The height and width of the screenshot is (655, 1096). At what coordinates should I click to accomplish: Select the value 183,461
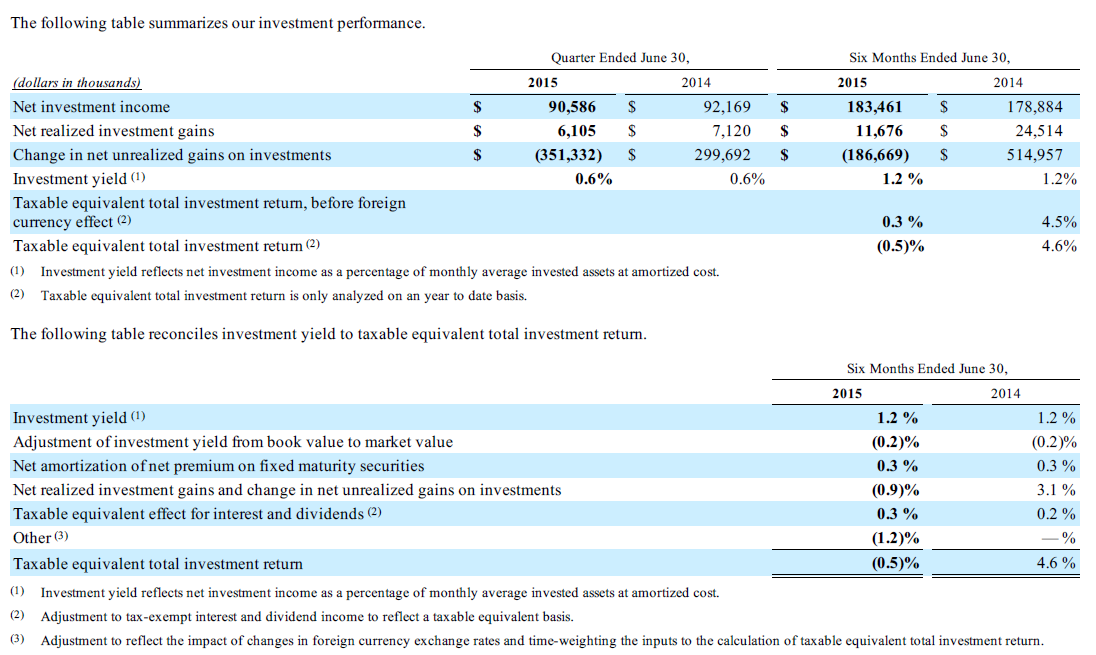[874, 107]
